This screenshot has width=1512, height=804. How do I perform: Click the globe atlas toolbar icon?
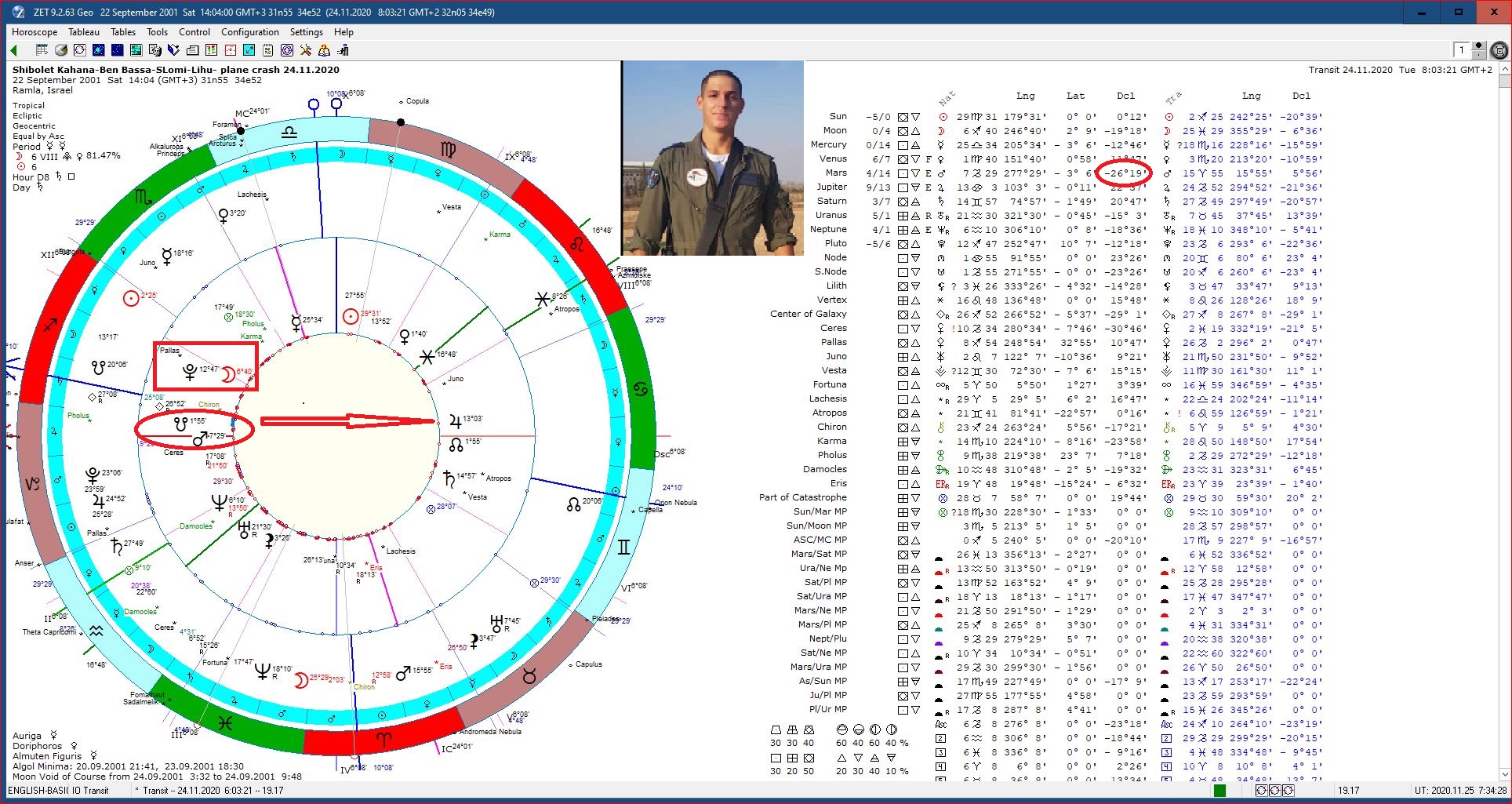[61, 50]
